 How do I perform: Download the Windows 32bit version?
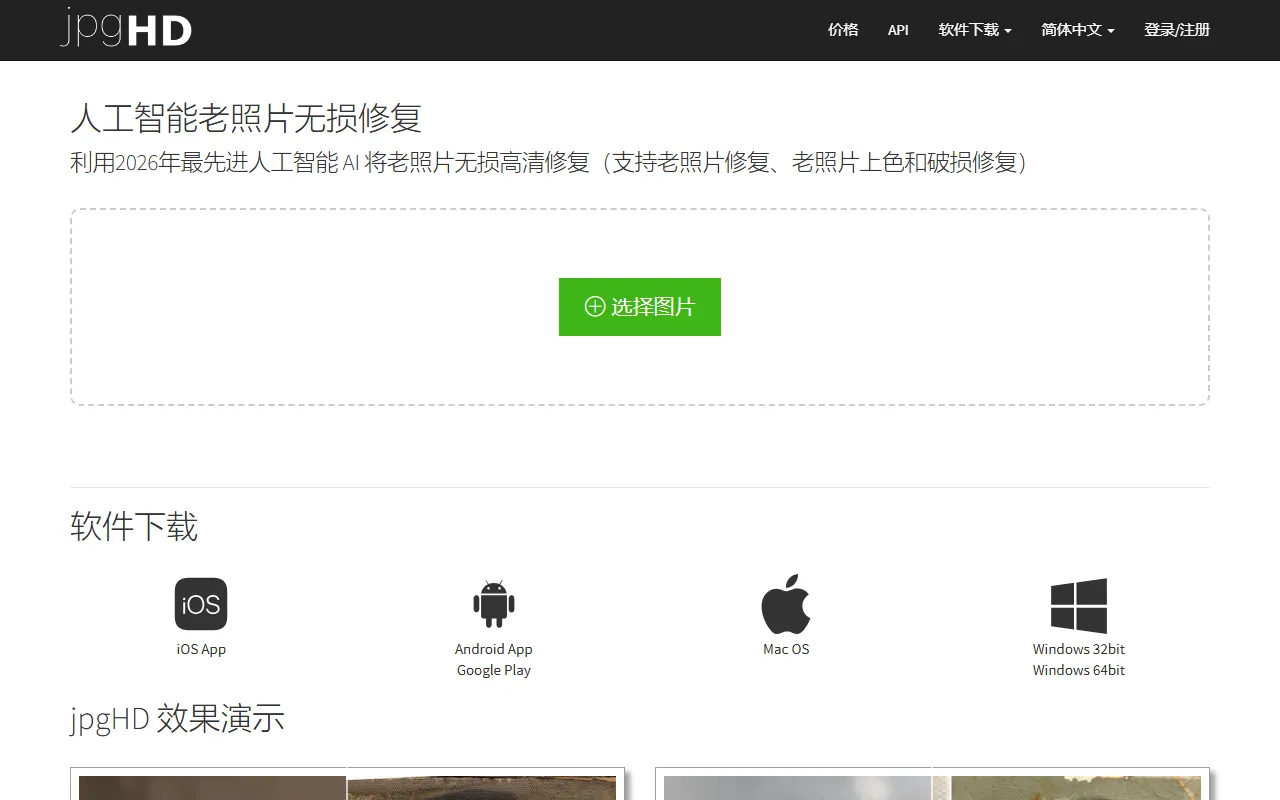pyautogui.click(x=1078, y=649)
